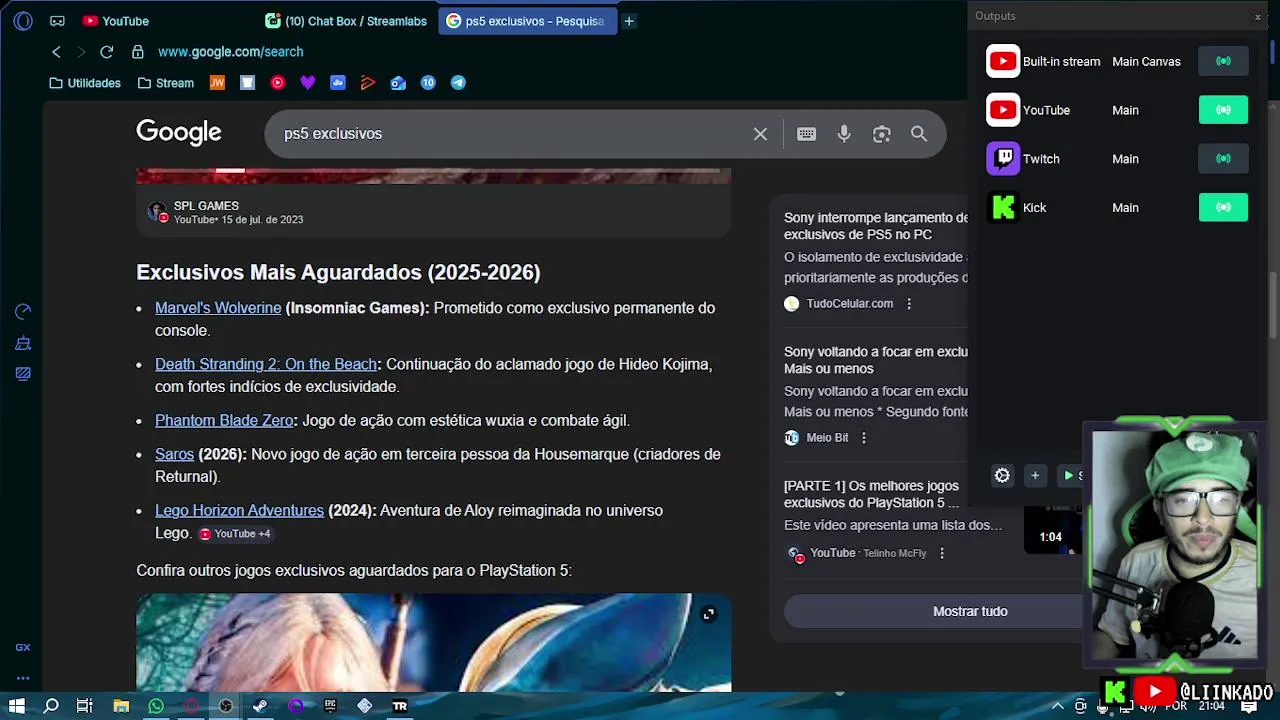Select the ps5 exclusivos tab

526,21
